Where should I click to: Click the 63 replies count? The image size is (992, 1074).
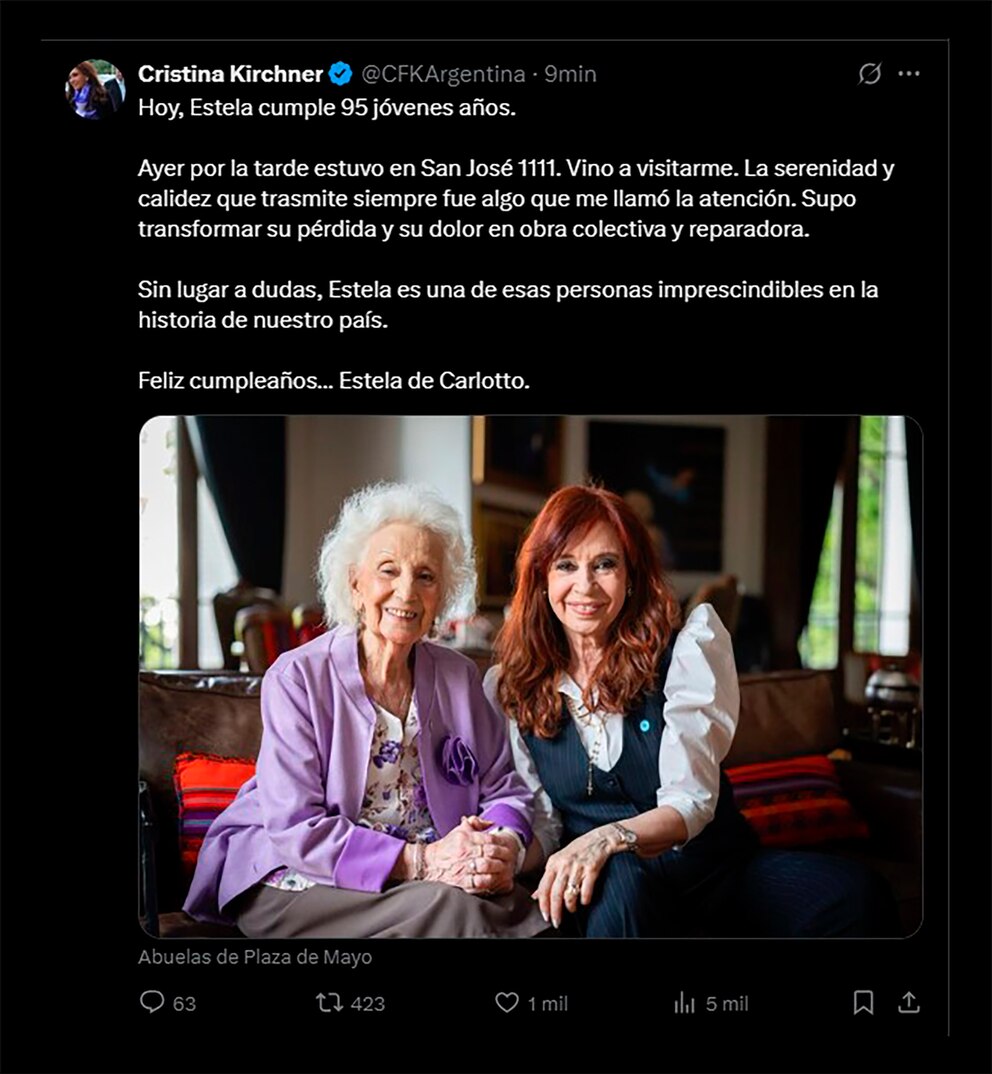pyautogui.click(x=184, y=1003)
